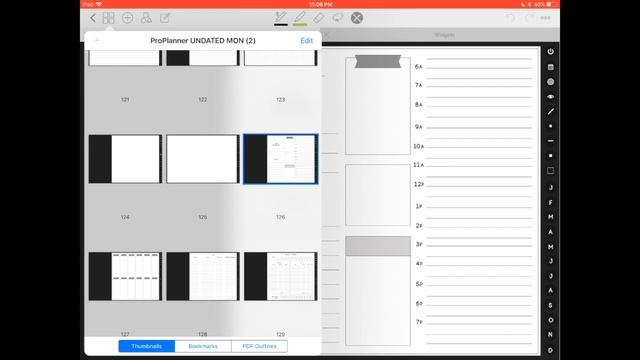This screenshot has height=360, width=640.
Task: Tap the filled circle icon on planner sidebar
Action: [551, 82]
